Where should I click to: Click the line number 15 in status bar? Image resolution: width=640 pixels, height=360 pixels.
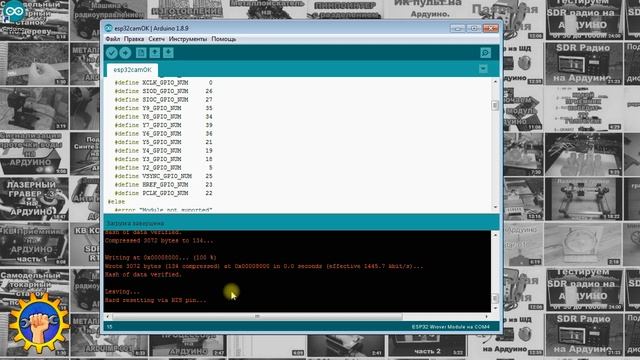tap(109, 327)
